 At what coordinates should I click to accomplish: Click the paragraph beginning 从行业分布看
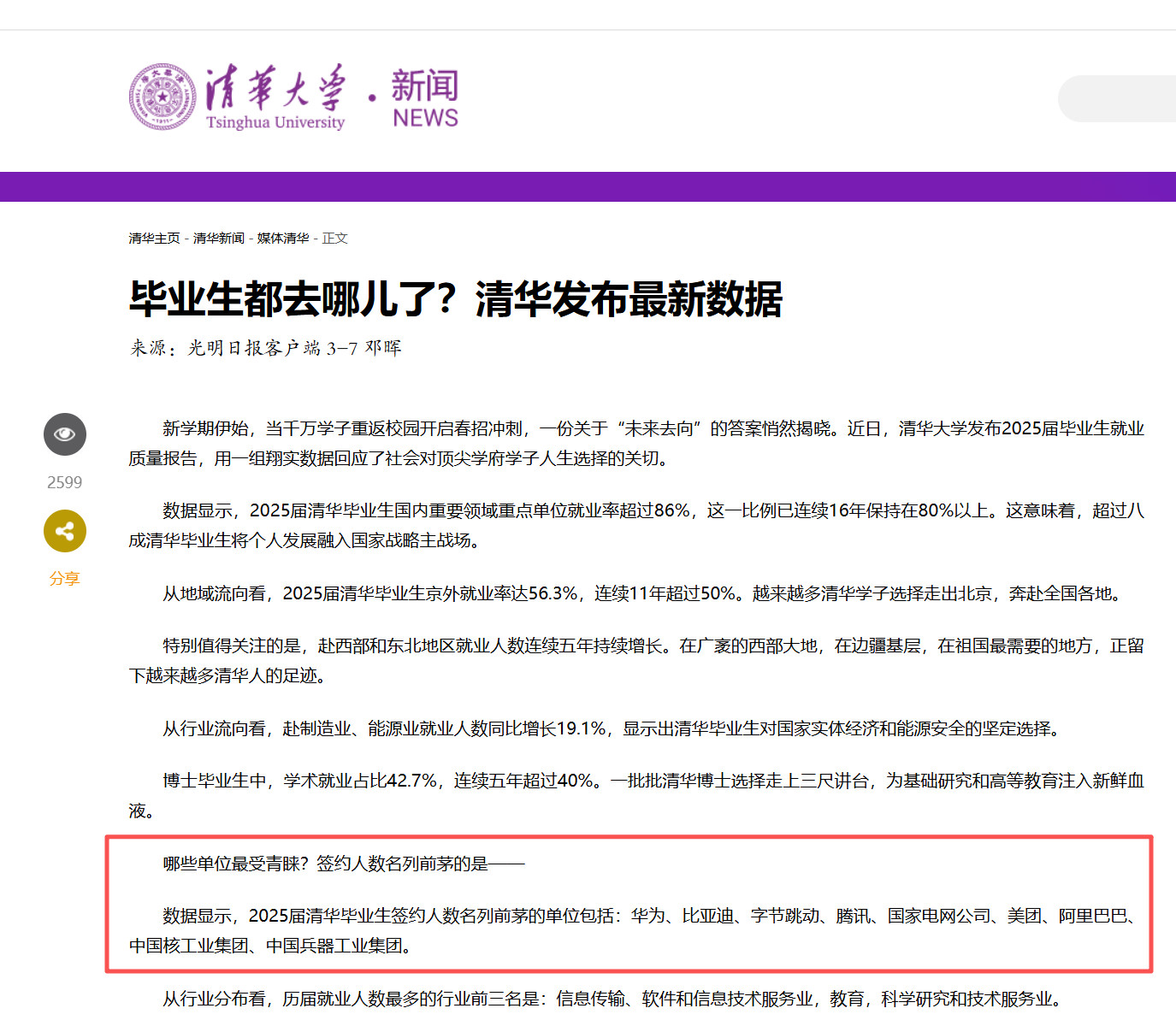612,999
